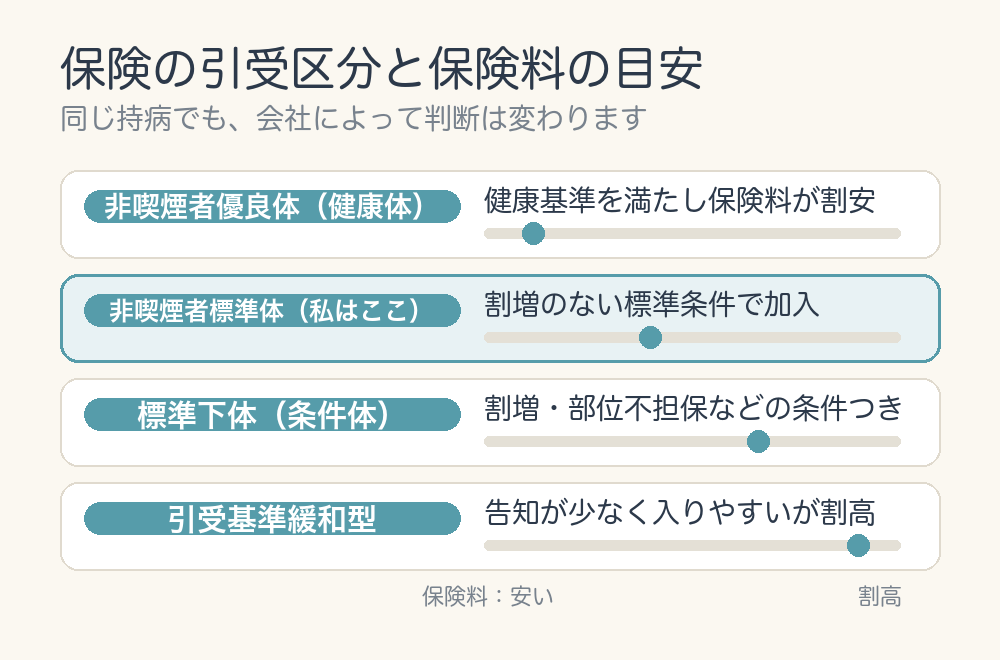This screenshot has height=660, width=1000.
Task: Click text 健康基準を満たし保険料が割安
Action: click(679, 201)
